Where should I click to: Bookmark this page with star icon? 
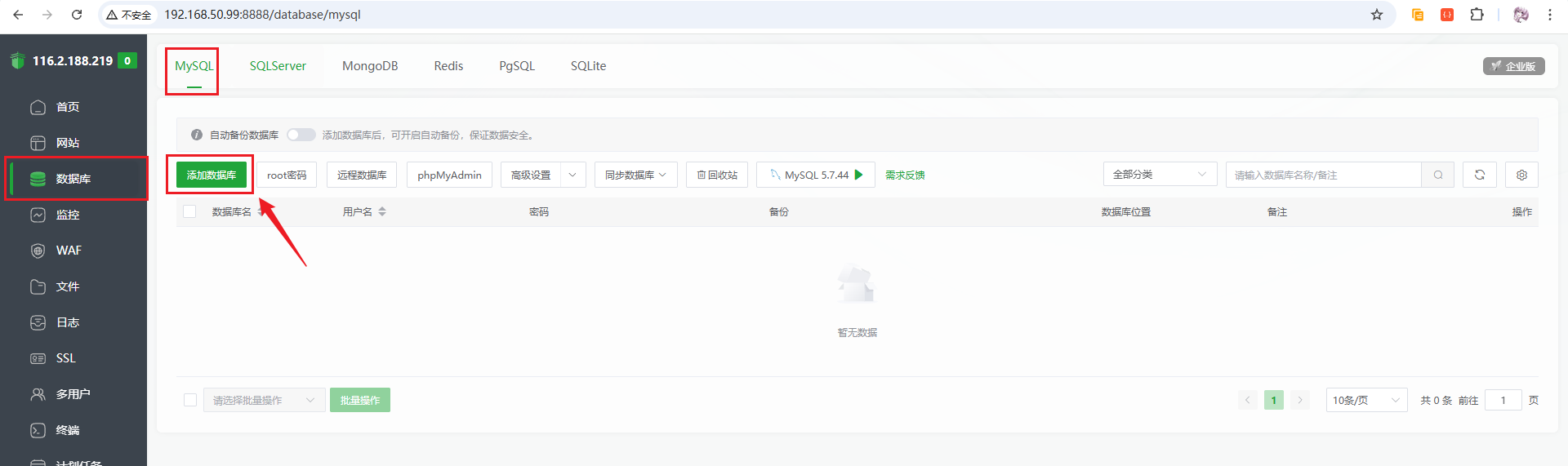pyautogui.click(x=1377, y=15)
